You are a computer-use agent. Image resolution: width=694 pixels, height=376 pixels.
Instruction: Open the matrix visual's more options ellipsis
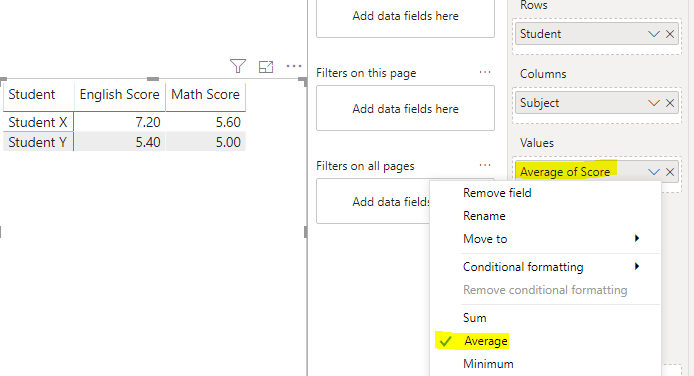pyautogui.click(x=294, y=66)
